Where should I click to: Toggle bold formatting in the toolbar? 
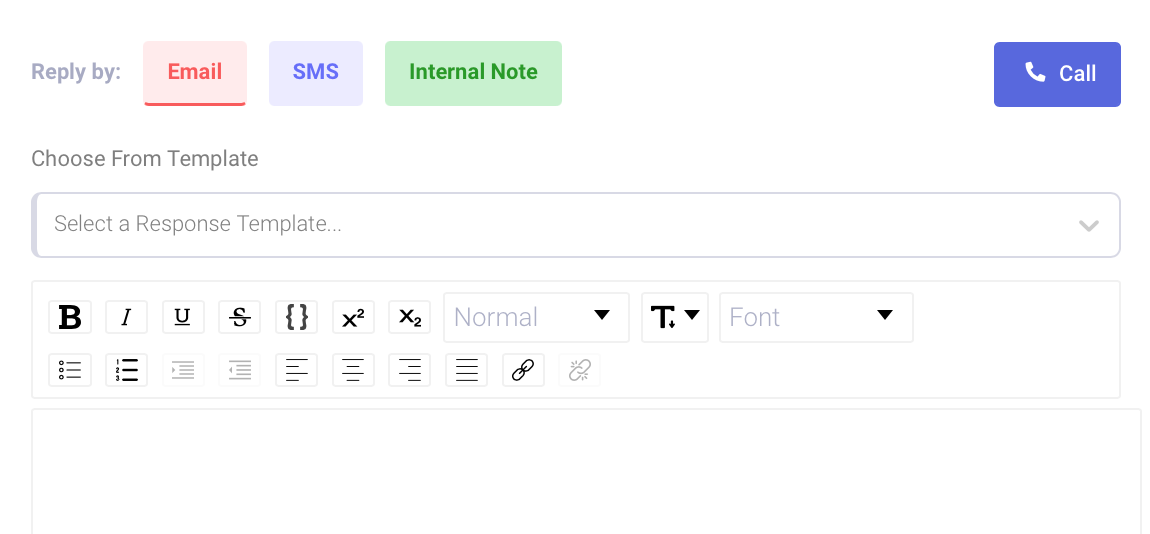click(x=70, y=317)
